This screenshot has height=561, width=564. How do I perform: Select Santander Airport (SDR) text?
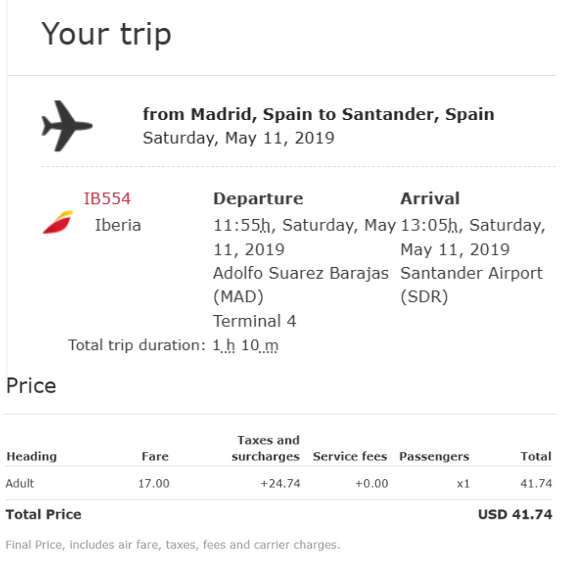click(471, 285)
